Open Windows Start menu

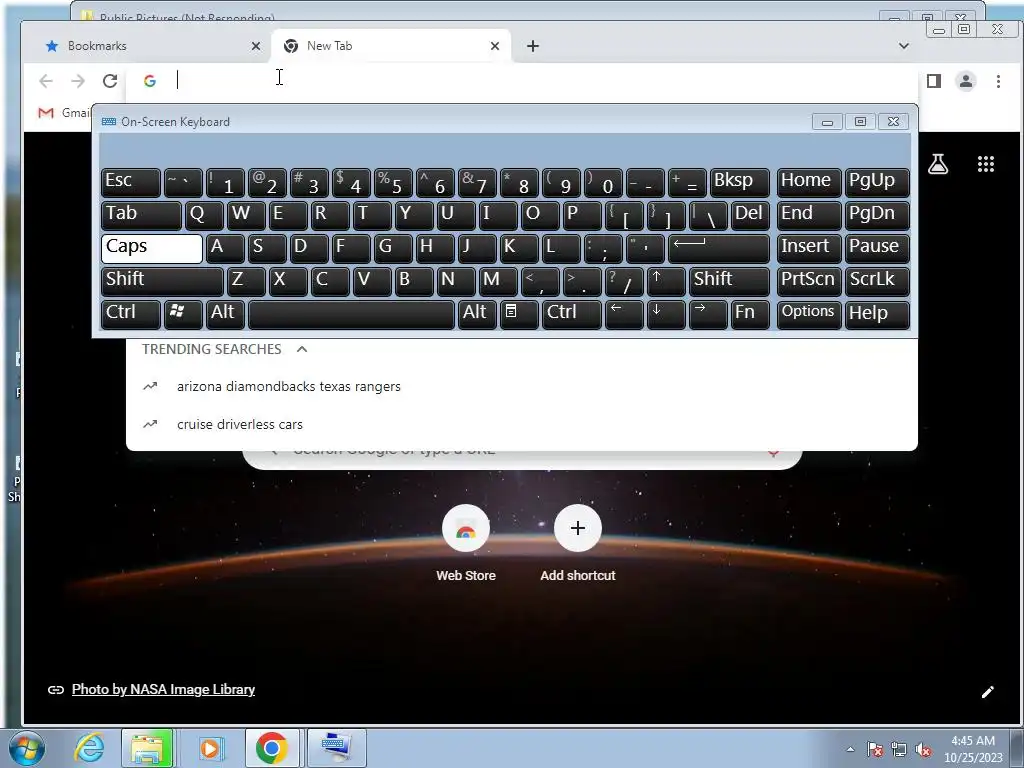[27, 748]
